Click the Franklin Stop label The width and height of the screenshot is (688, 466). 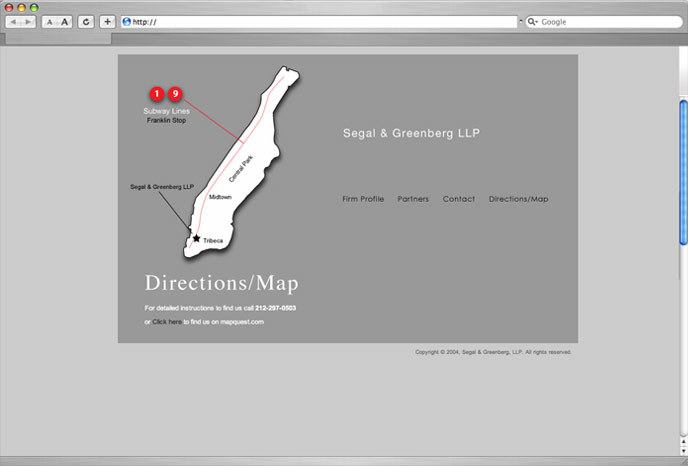(x=166, y=120)
